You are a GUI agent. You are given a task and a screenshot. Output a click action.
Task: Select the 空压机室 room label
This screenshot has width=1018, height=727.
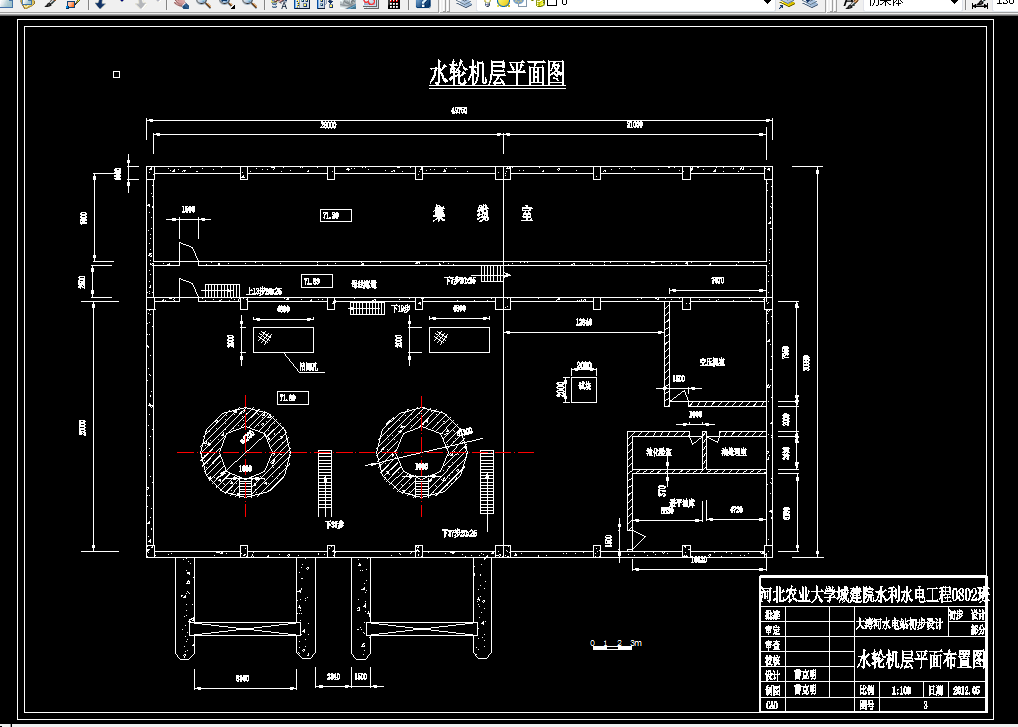click(712, 362)
